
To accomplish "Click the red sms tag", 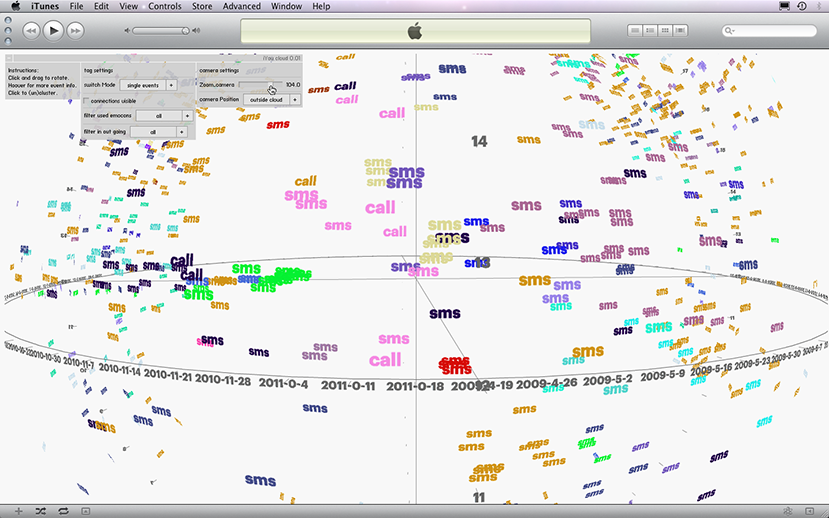I will (455, 364).
